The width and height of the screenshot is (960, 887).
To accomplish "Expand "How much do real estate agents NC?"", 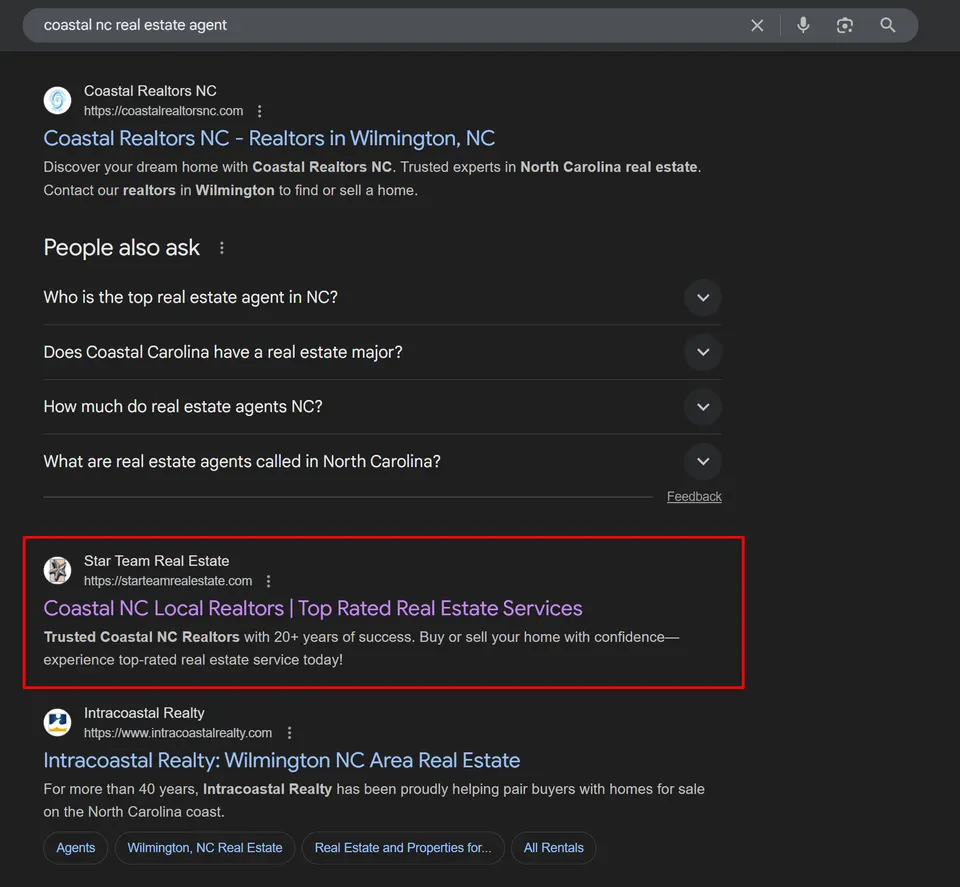I will click(x=382, y=406).
